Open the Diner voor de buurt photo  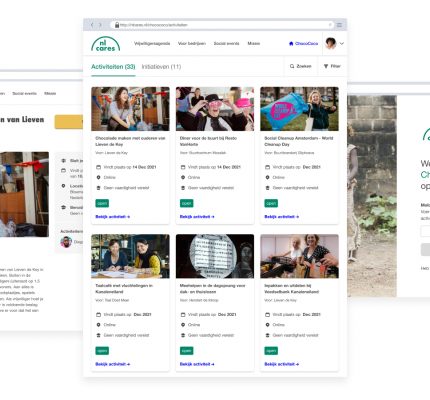(215, 109)
